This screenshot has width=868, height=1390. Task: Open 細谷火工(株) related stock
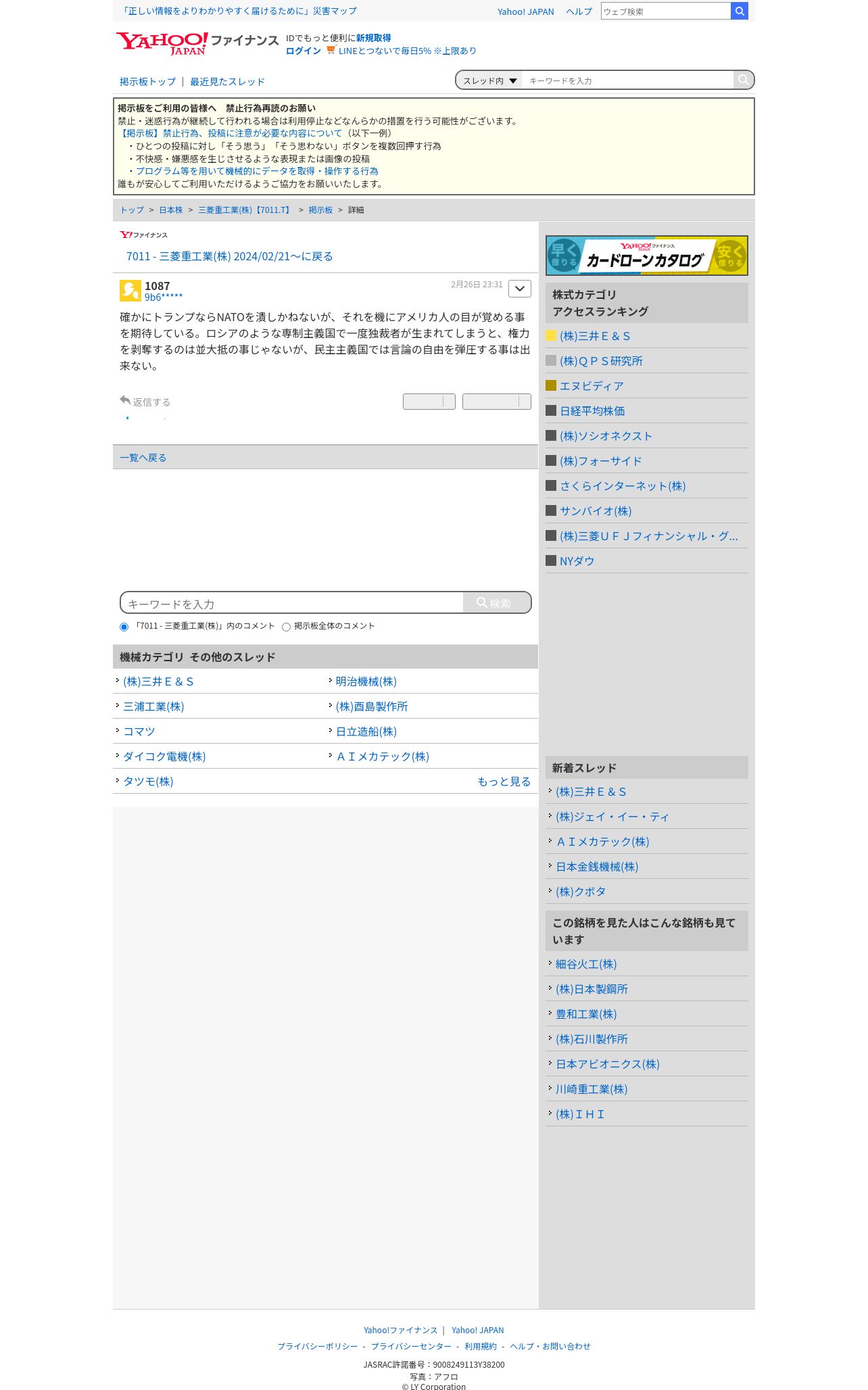(x=586, y=964)
